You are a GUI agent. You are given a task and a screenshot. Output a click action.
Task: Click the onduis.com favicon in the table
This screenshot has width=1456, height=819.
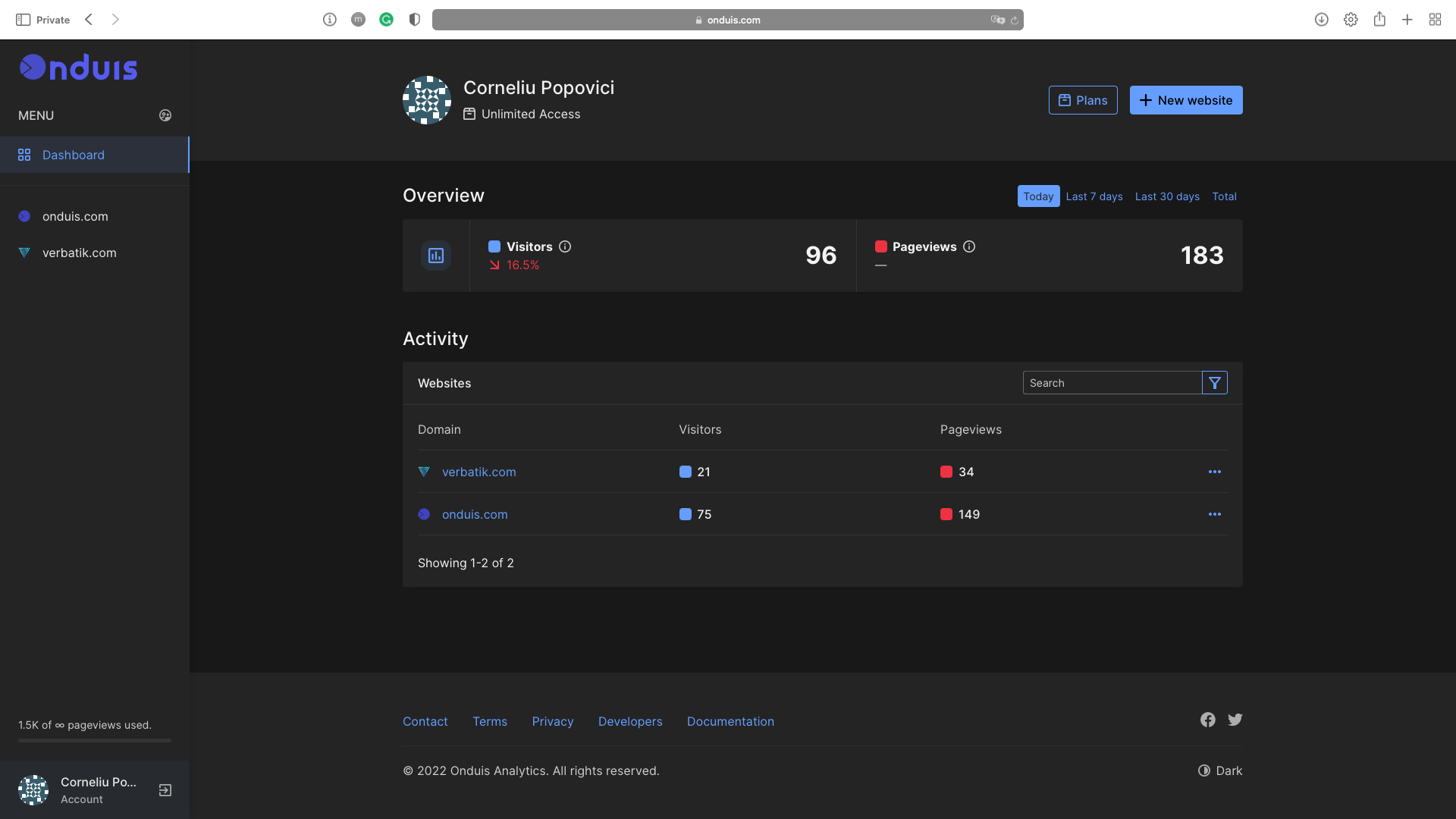424,514
